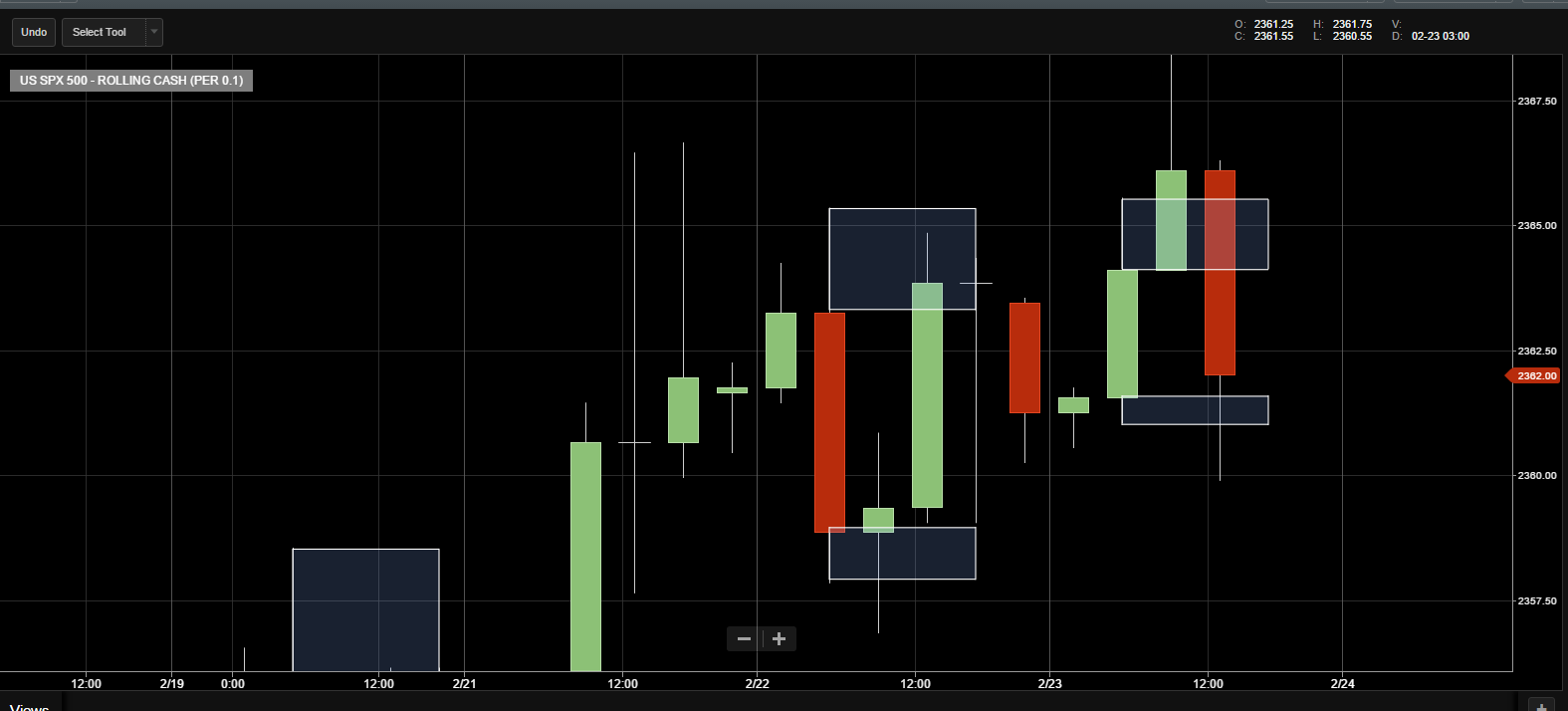The width and height of the screenshot is (1568, 711).
Task: Click the 2357.50 price axis label
Action: click(1536, 601)
